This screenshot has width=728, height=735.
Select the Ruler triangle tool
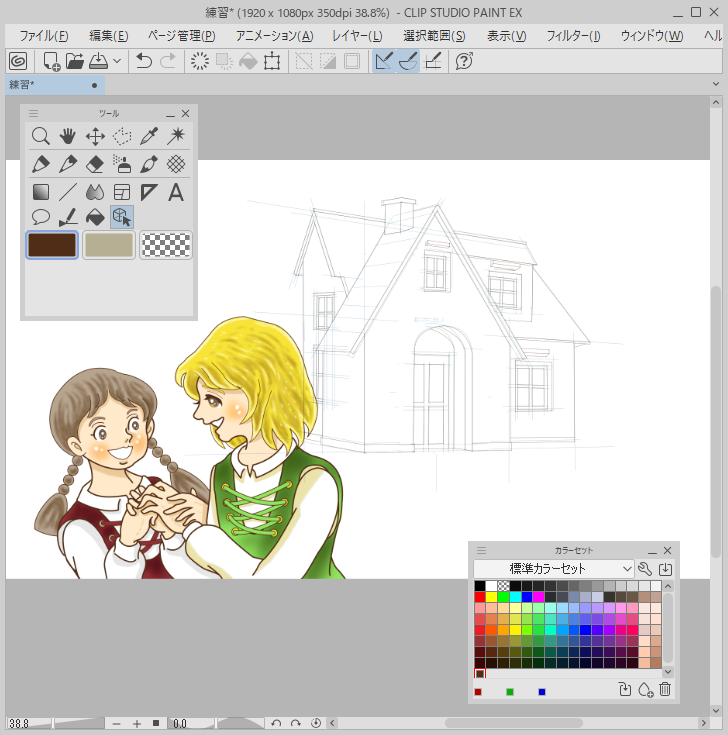149,192
